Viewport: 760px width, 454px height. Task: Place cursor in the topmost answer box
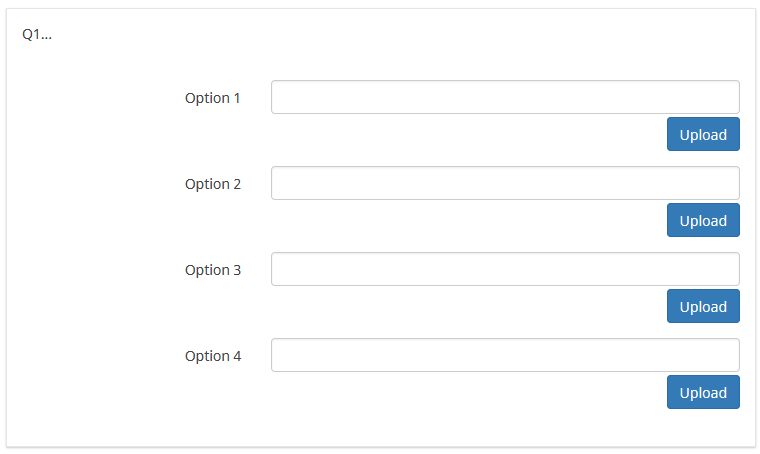(505, 97)
